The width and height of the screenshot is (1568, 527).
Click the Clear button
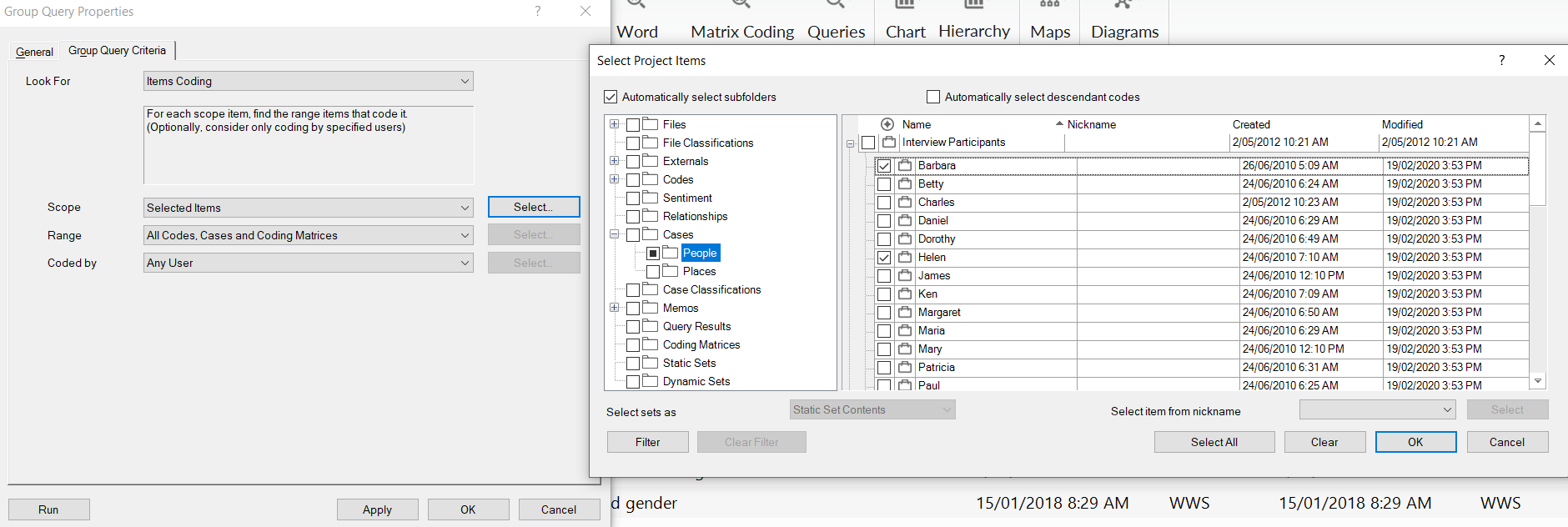1324,442
